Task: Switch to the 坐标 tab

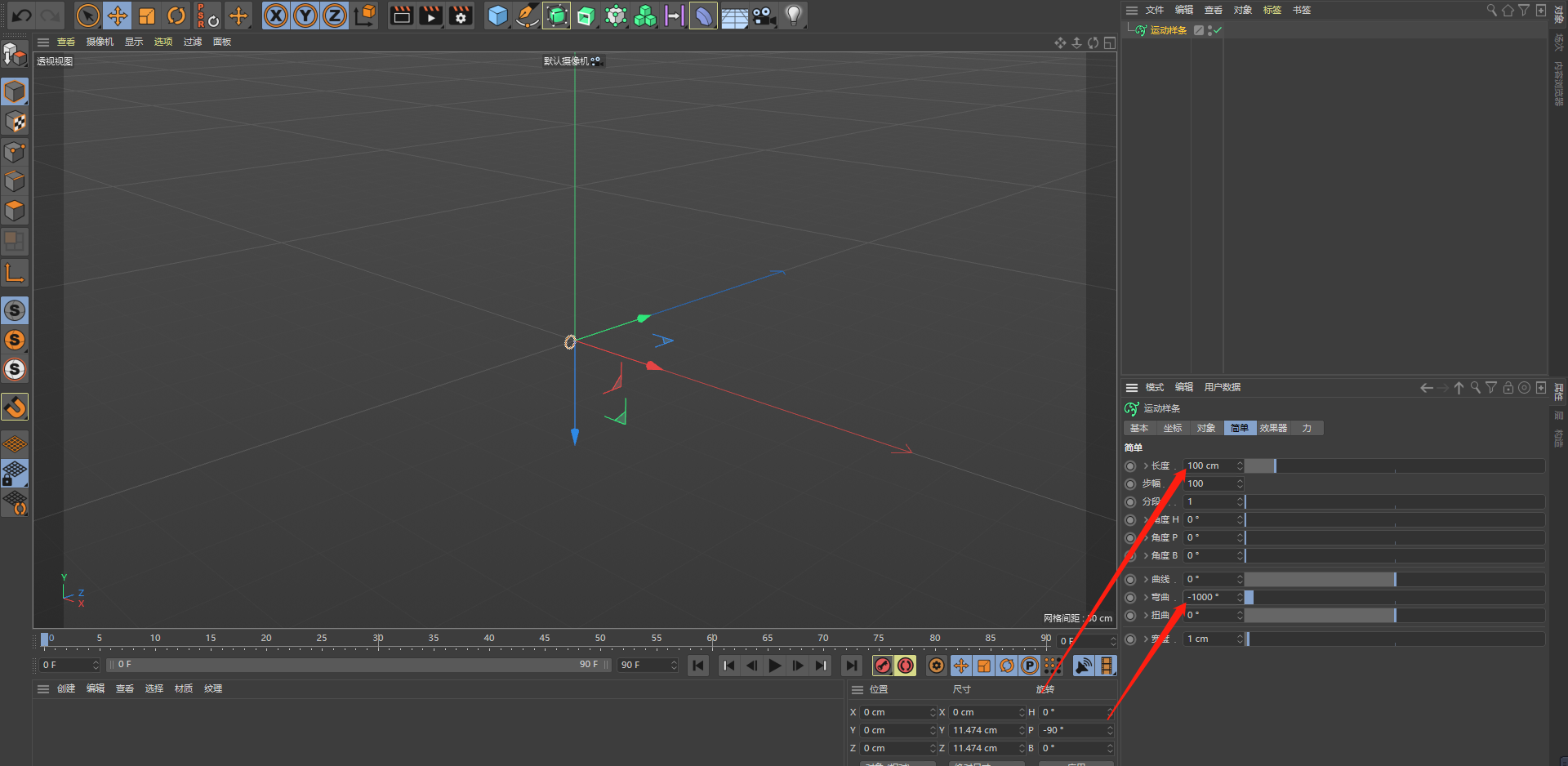Action: 1173,429
